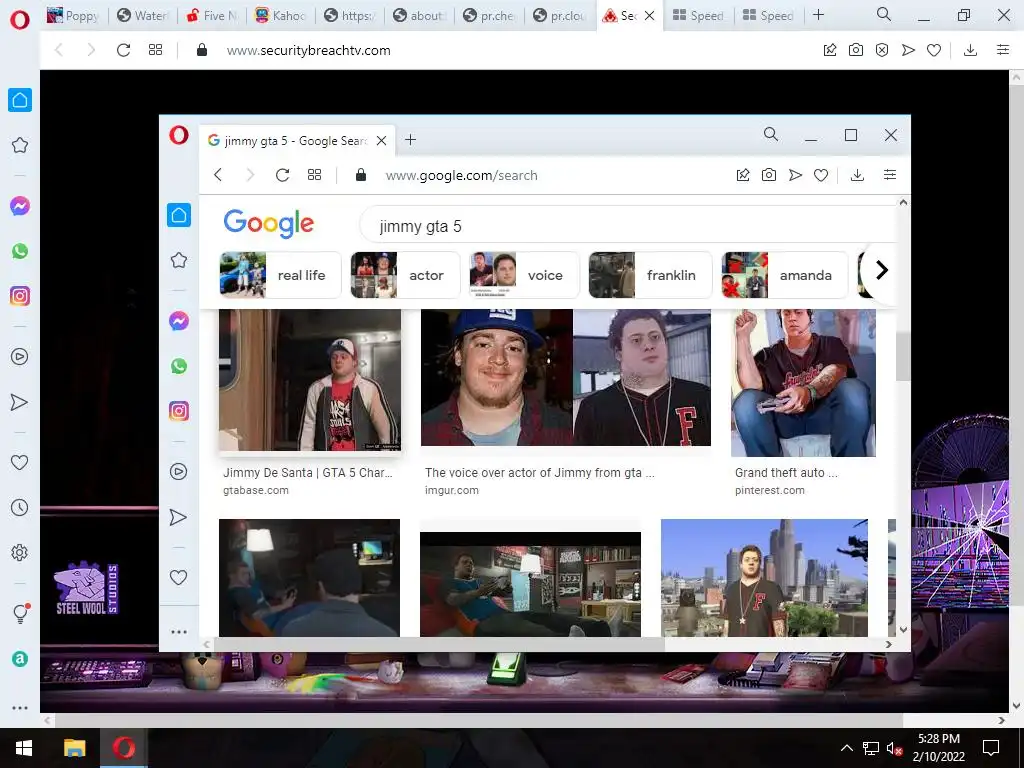Viewport: 1024px width, 768px height.
Task: Open the Player icon in outer sidebar
Action: click(20, 357)
